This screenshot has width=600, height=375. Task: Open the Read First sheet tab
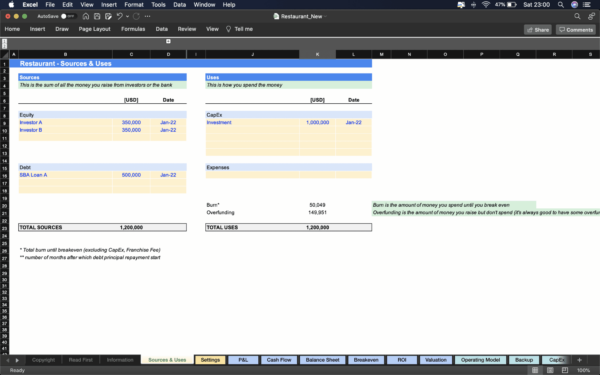80,360
